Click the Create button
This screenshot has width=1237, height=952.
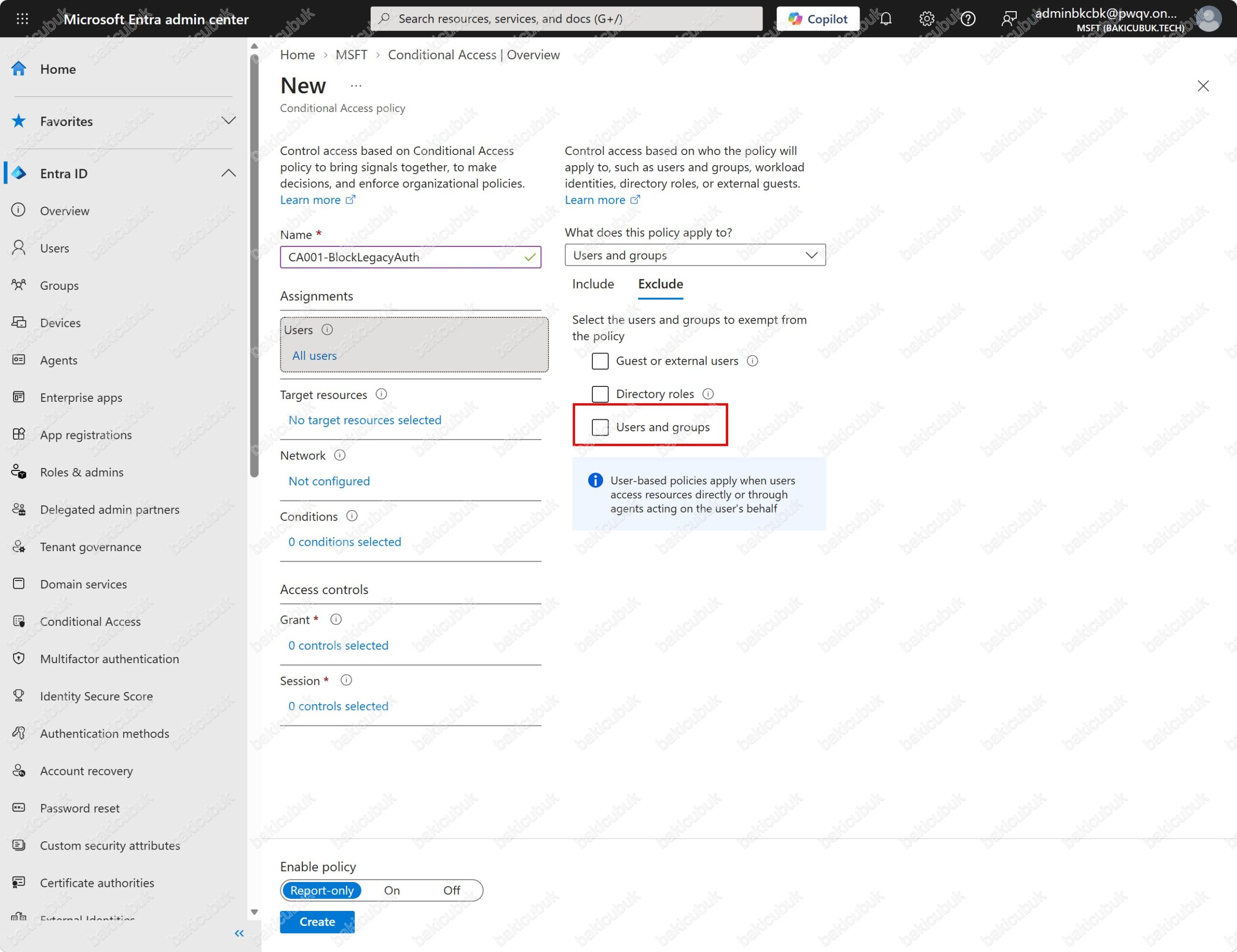point(317,922)
